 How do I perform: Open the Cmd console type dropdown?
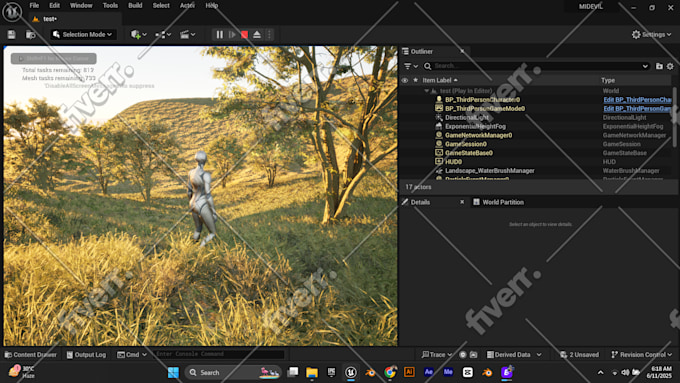pos(132,355)
